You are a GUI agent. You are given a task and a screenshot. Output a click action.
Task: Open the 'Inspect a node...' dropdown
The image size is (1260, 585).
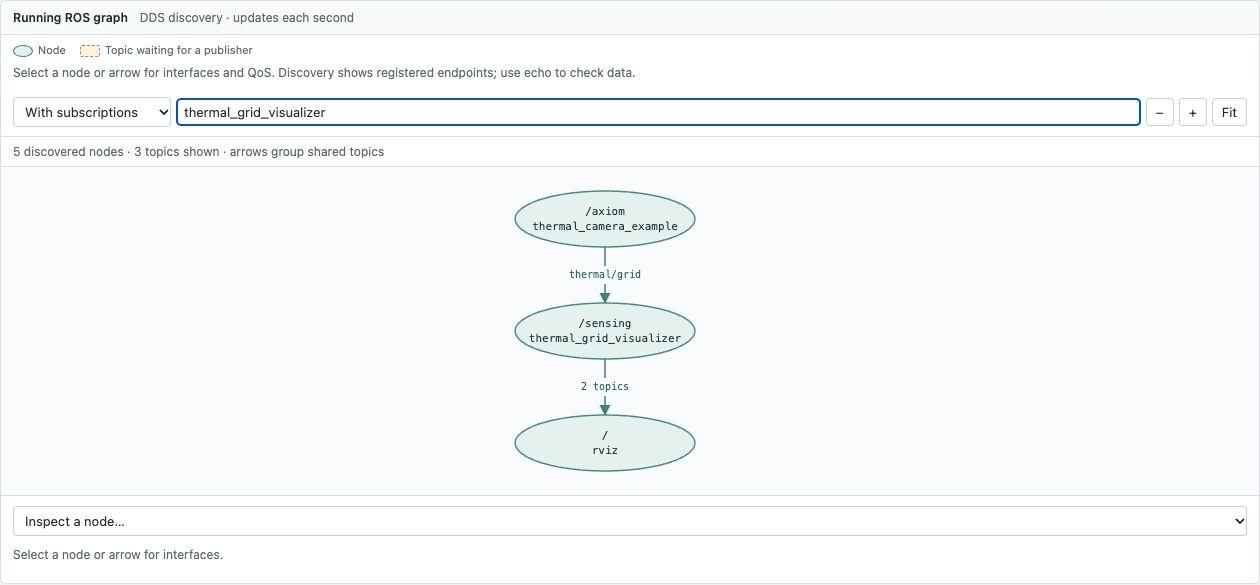click(x=630, y=521)
